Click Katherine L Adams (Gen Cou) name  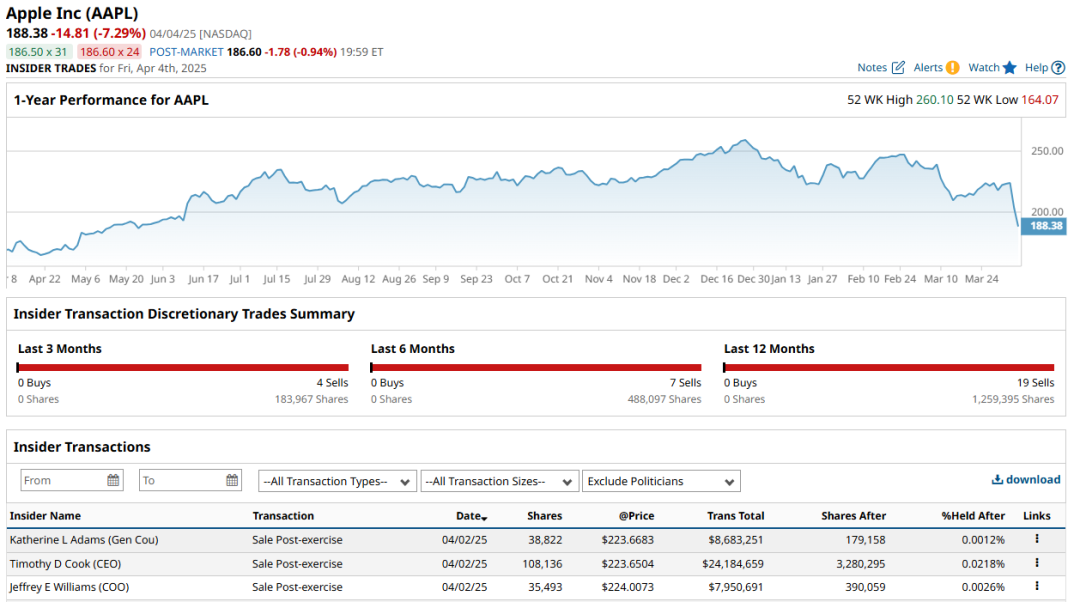point(84,539)
